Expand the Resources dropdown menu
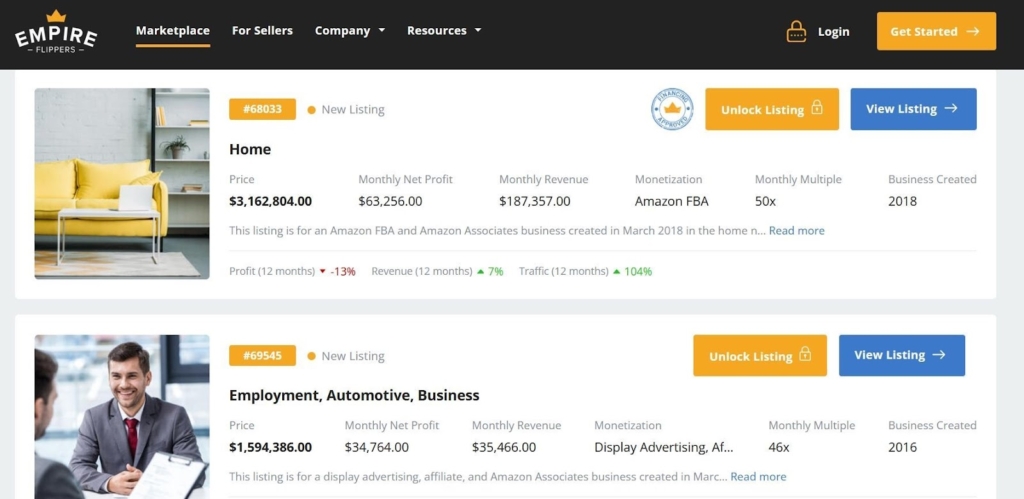Image resolution: width=1024 pixels, height=499 pixels. [443, 31]
